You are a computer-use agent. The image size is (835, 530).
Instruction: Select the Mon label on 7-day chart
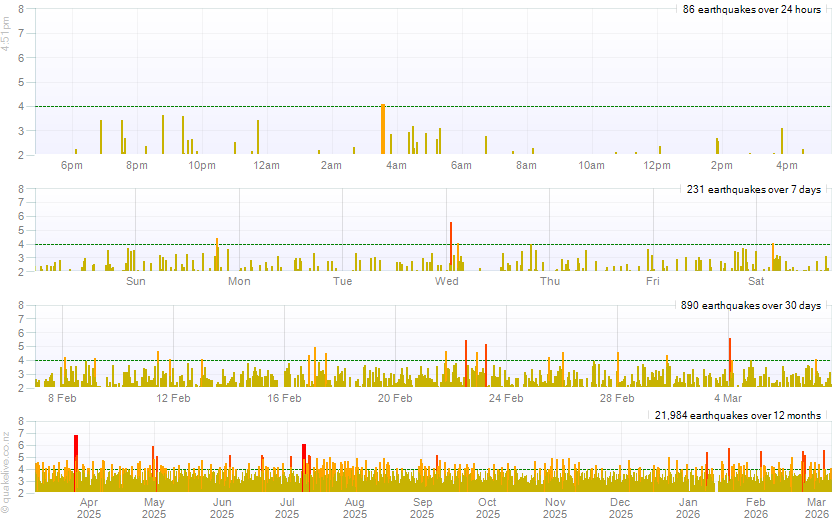(239, 282)
